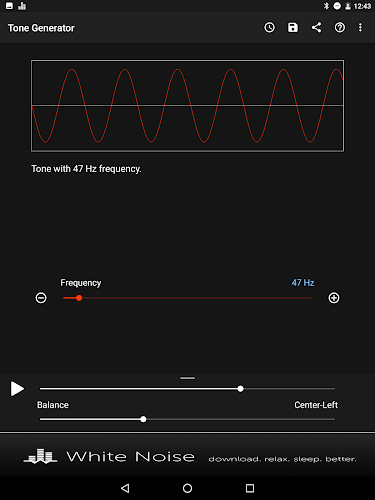Go back with Android back button
Screen dimensions: 375x500
125,488
